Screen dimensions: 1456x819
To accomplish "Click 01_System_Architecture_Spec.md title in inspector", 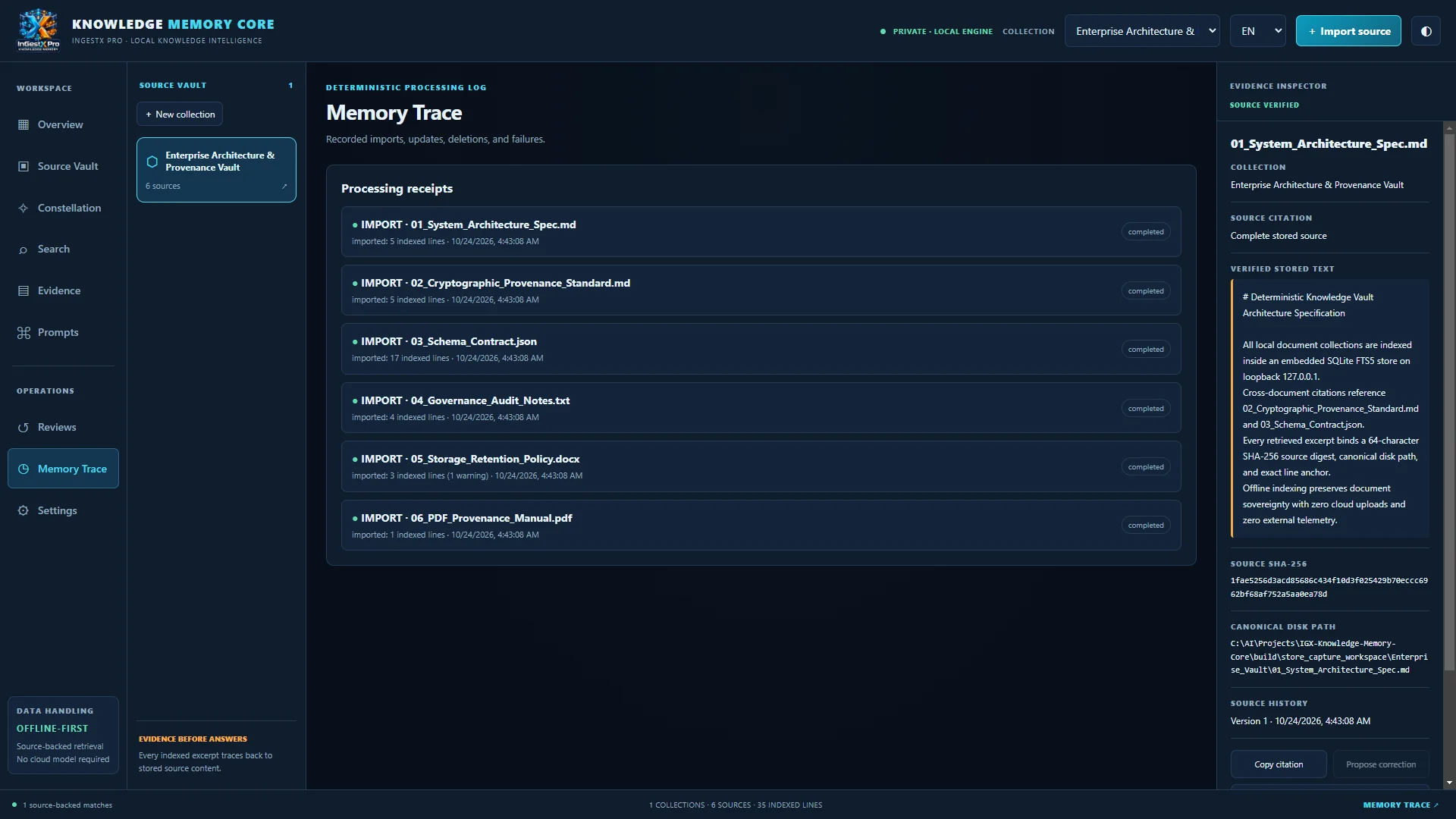I will tap(1329, 143).
